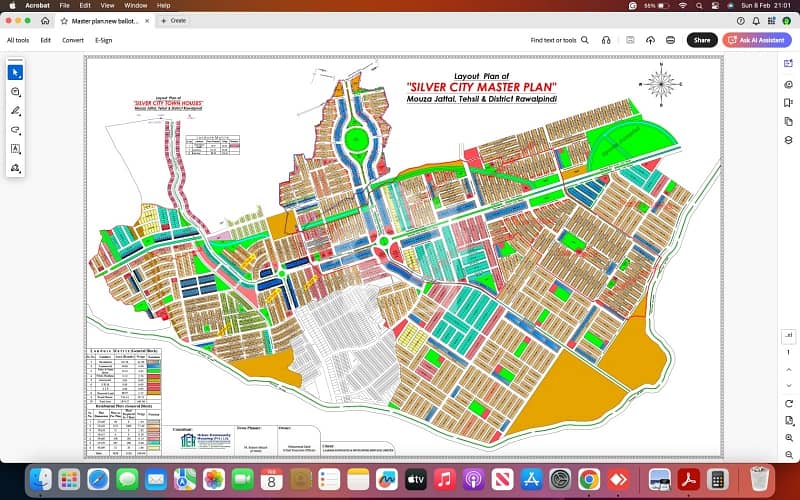Click the Silver City Town Houses label

pos(168,103)
